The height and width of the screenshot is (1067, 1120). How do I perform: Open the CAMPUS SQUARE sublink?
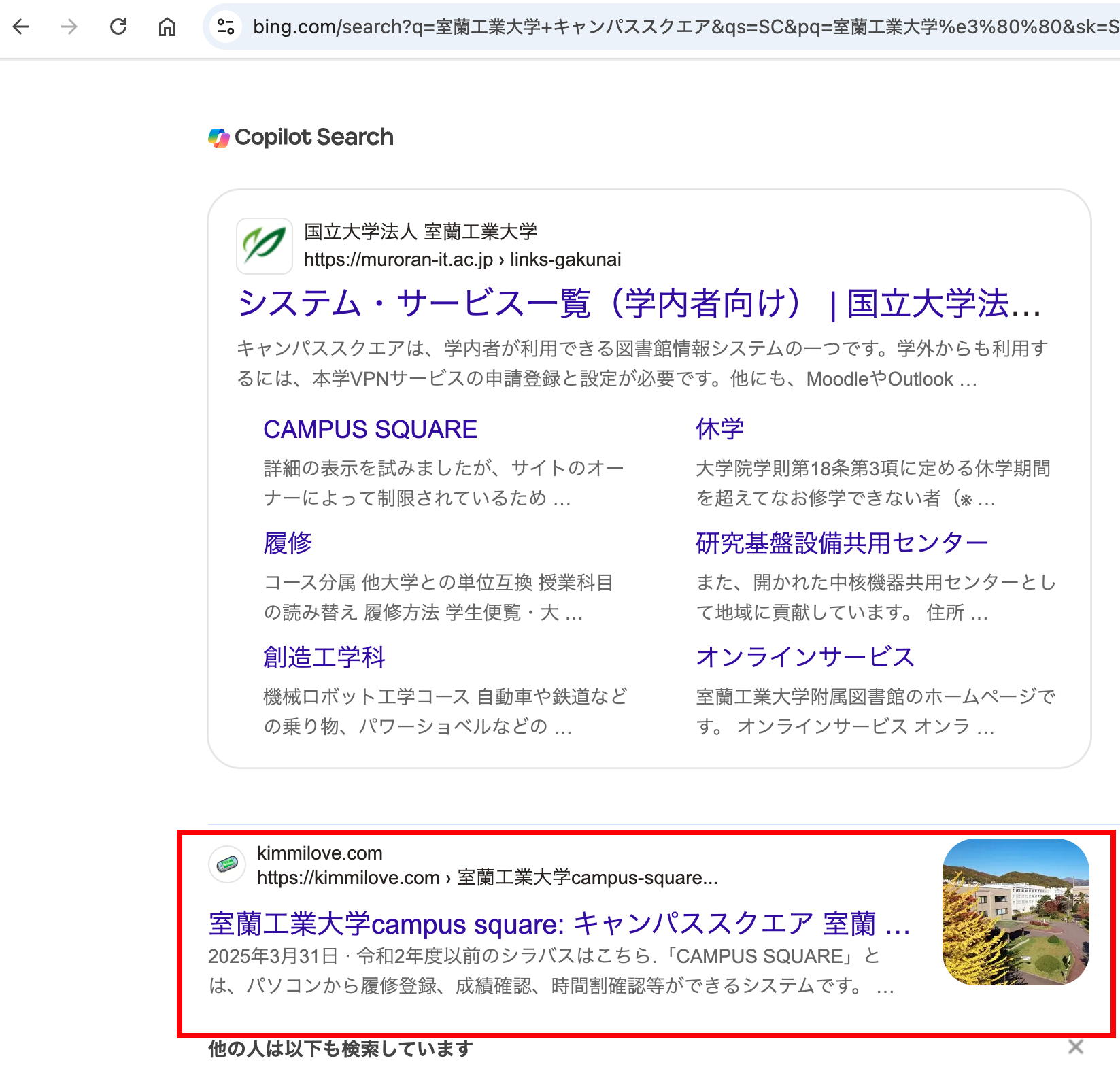[x=370, y=430]
